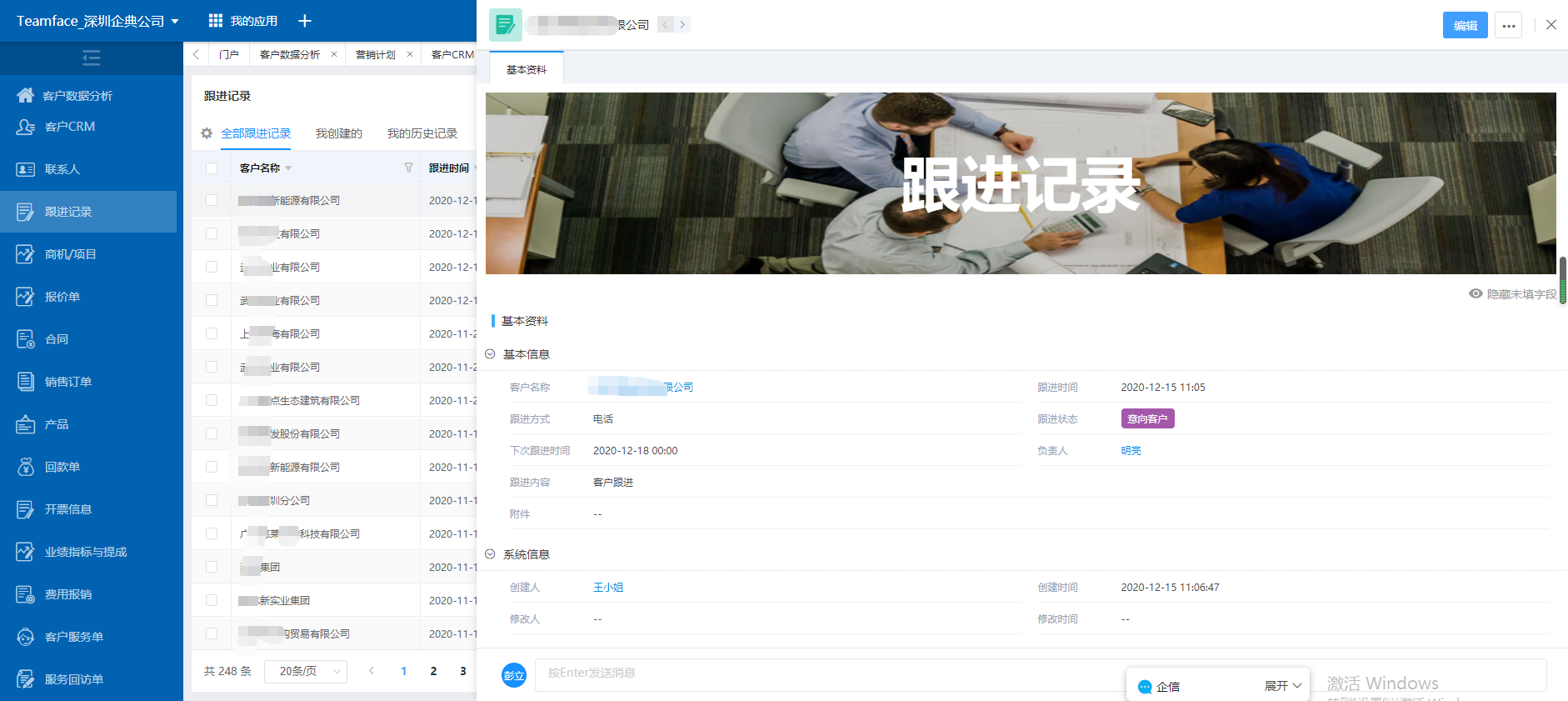
Task: Click the sidebar collapse hamburger icon
Action: [x=92, y=58]
